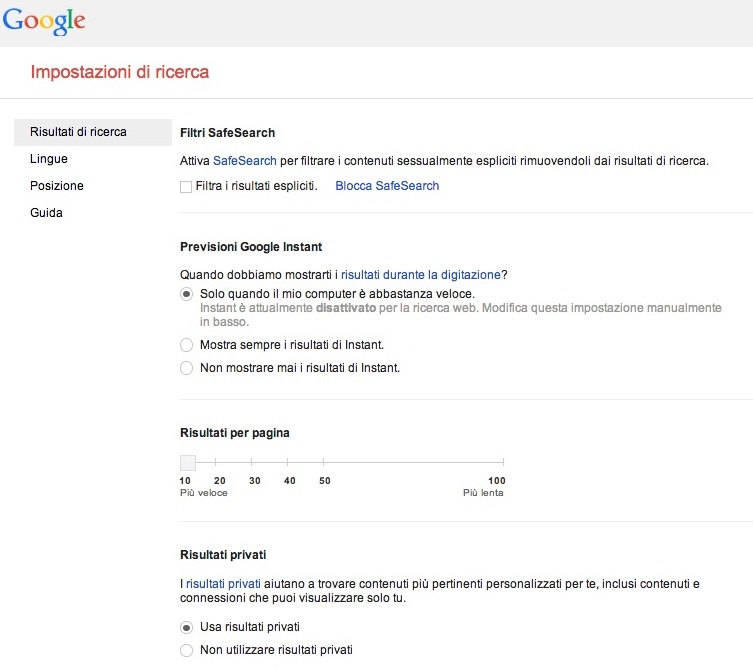Open the risultati privati info link

(x=223, y=583)
